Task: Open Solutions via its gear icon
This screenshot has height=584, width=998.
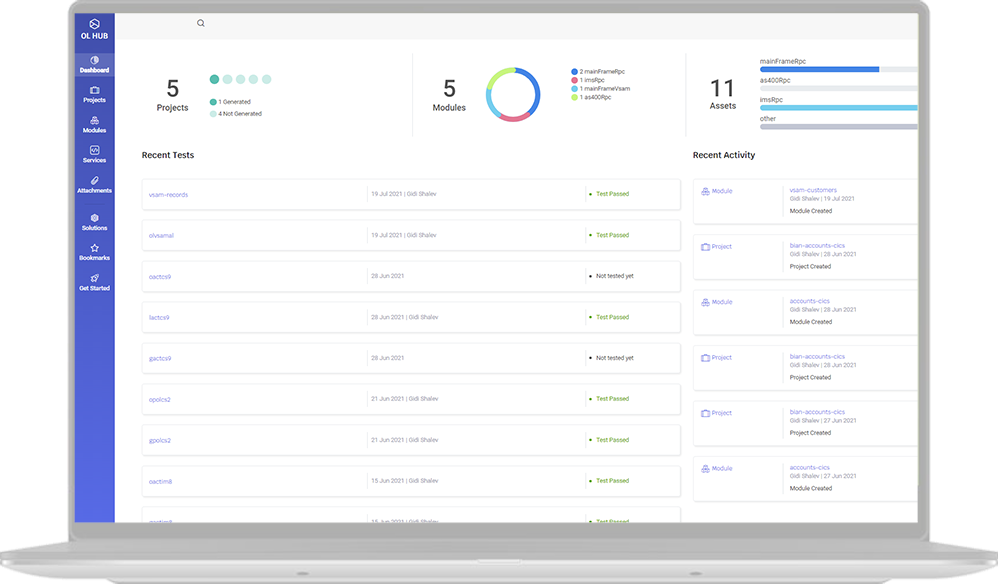Action: click(93, 217)
